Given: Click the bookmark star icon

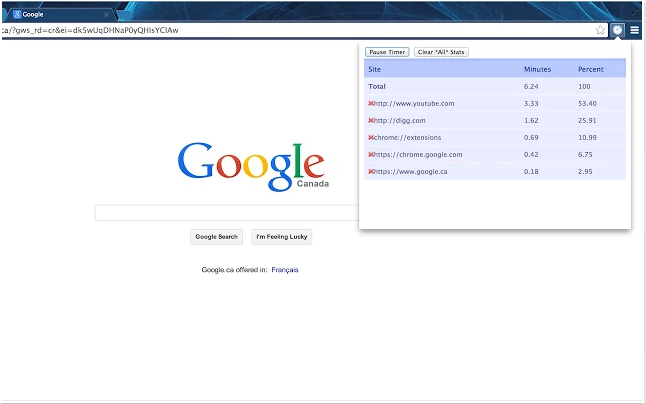Looking at the screenshot, I should click(600, 30).
